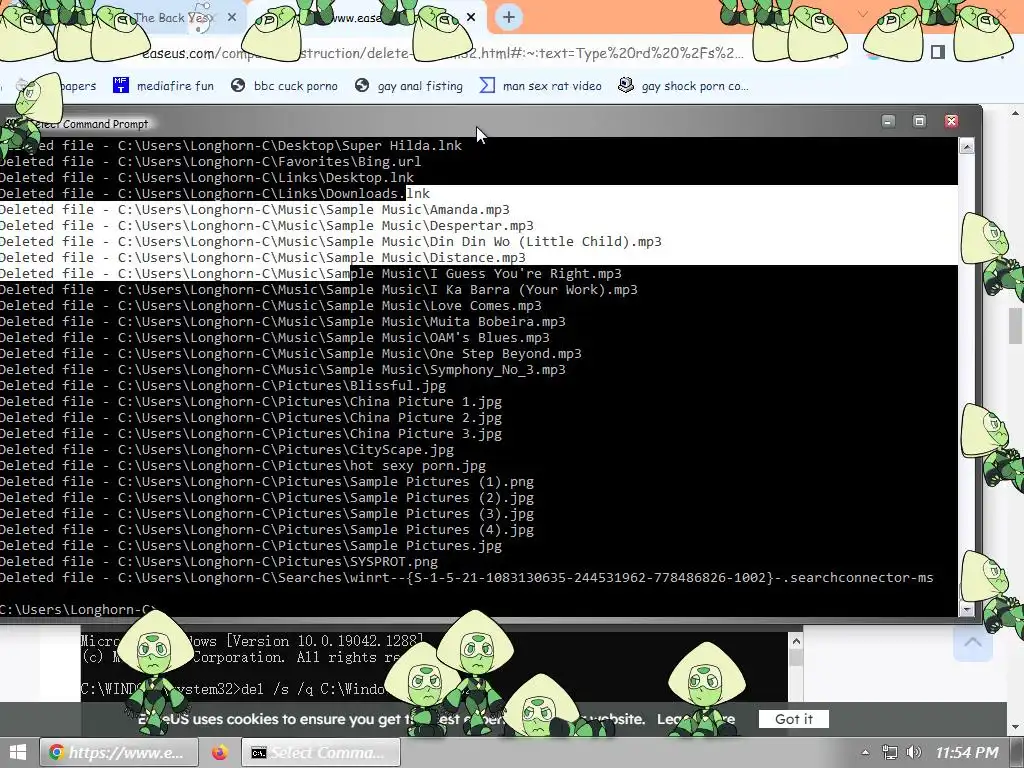
Task: Close the Command Prompt window
Action: pyautogui.click(x=951, y=121)
